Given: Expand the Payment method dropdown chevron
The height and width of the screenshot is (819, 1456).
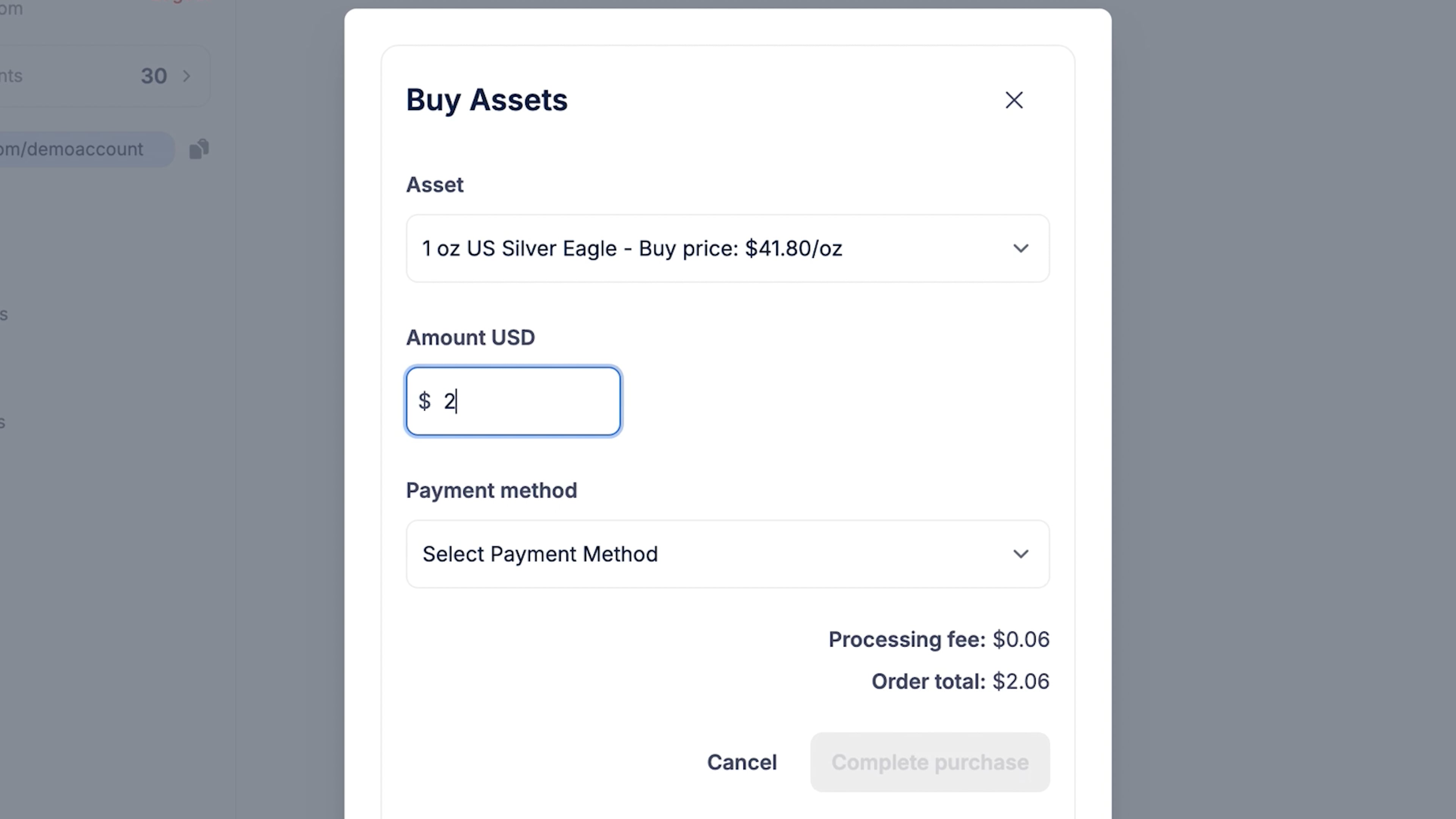Looking at the screenshot, I should click(1020, 554).
